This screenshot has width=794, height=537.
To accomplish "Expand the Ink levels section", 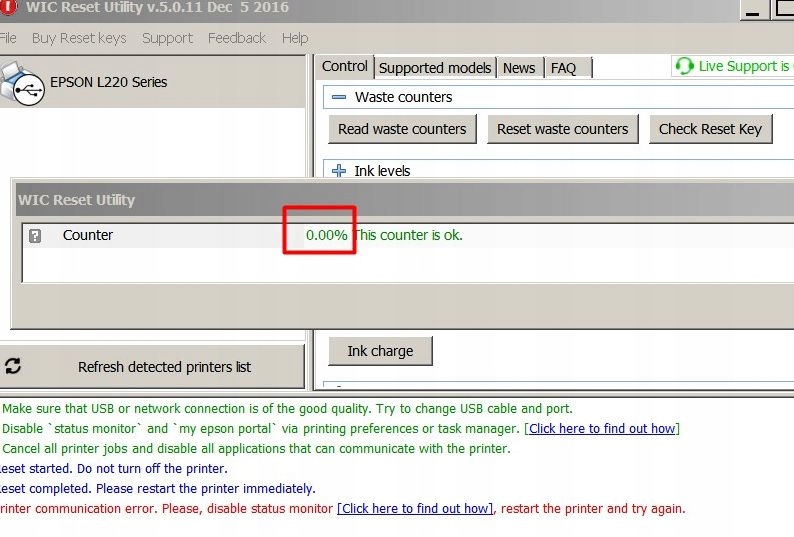I will 339,171.
